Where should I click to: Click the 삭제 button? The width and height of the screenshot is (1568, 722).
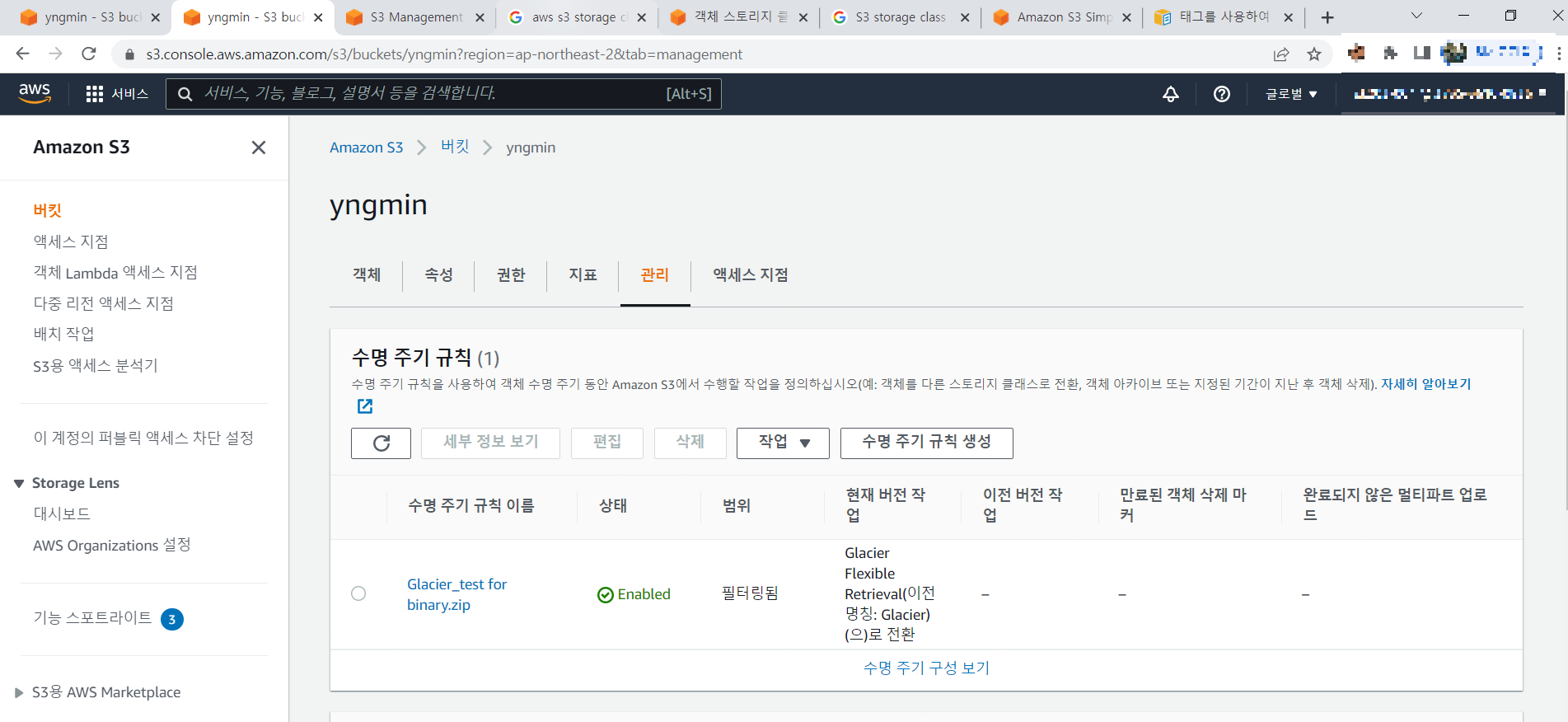tap(690, 443)
